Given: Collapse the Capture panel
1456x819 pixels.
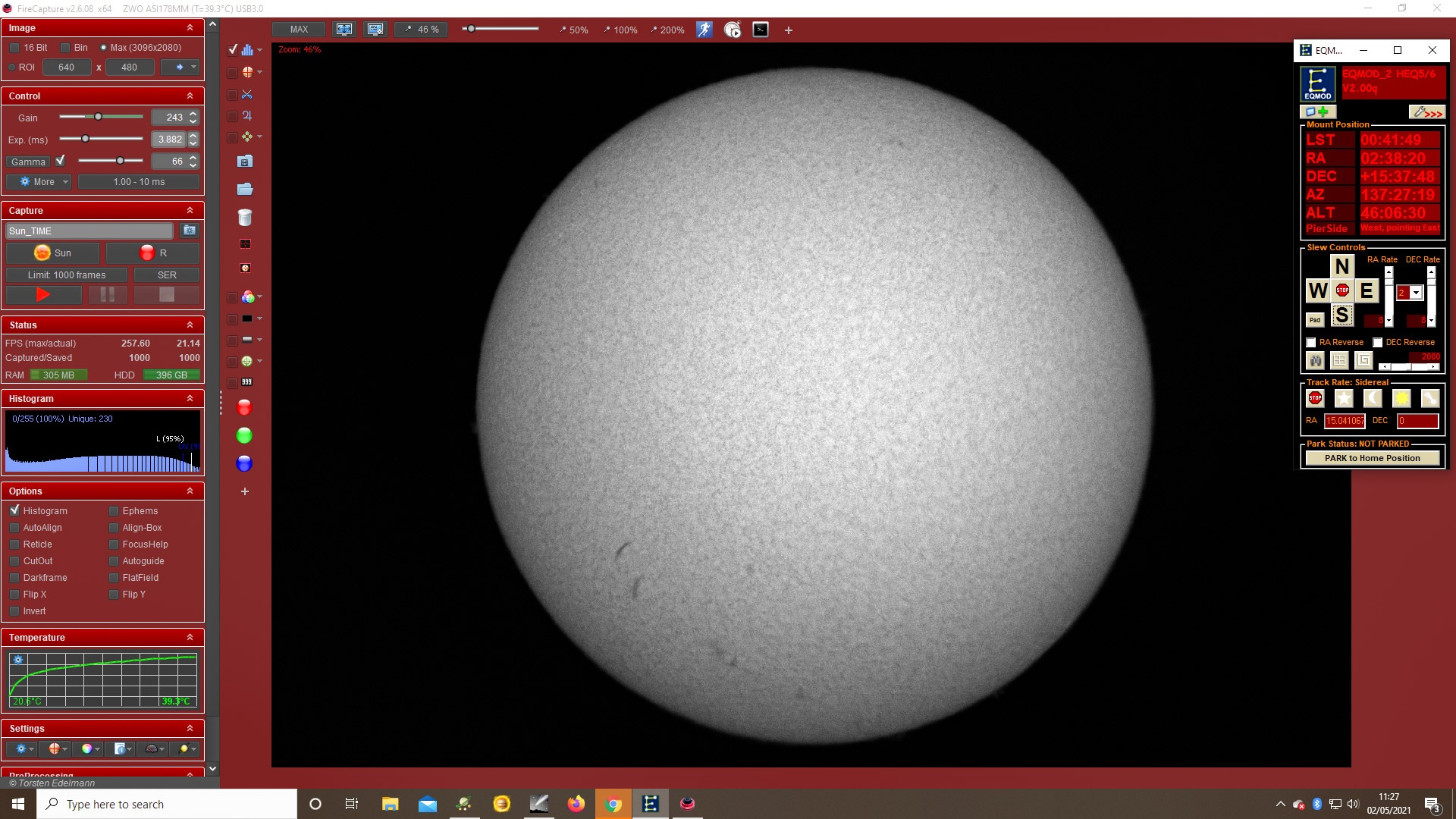Looking at the screenshot, I should click(x=190, y=211).
